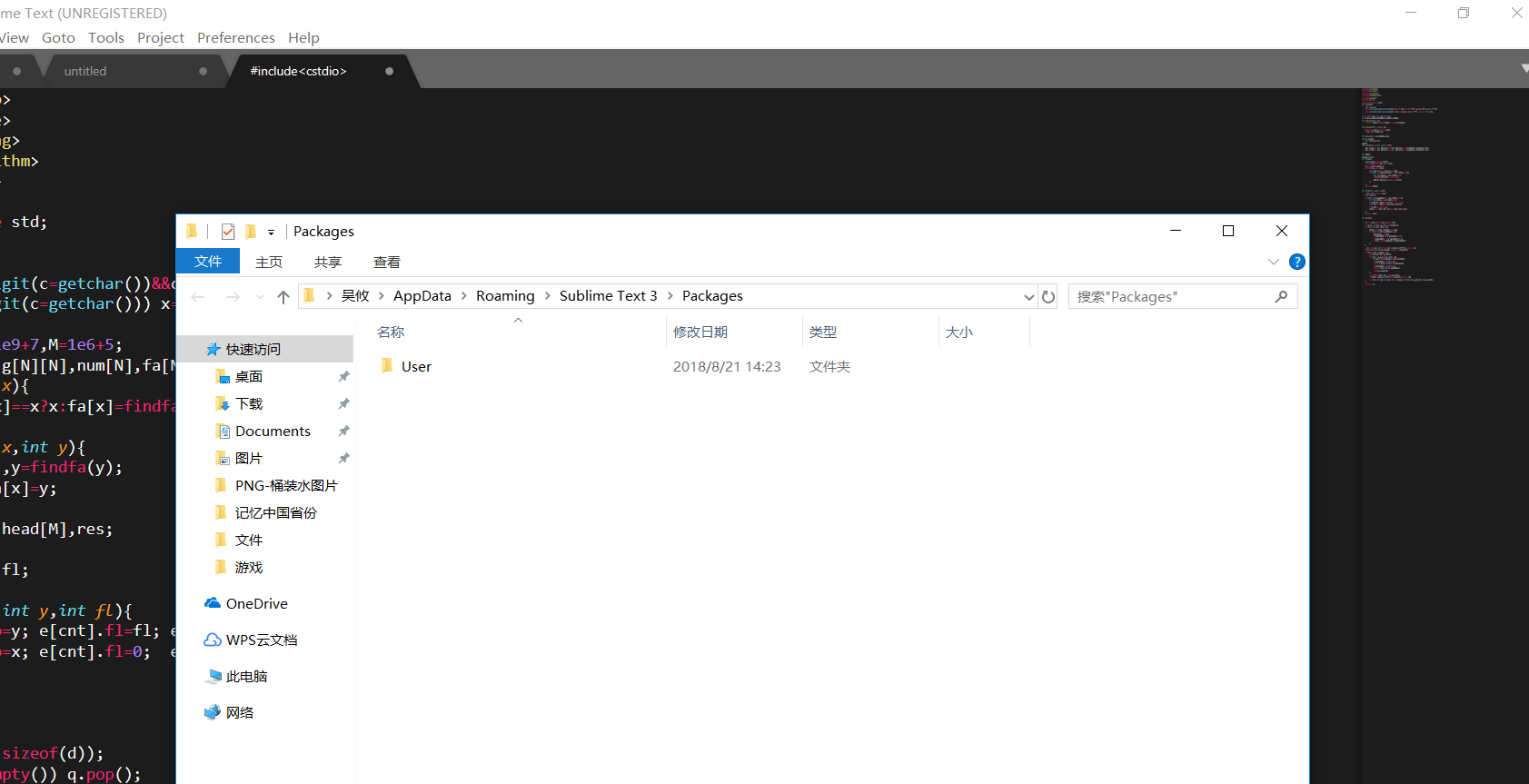
Task: Expand the chevron after Sublime Text 3 breadcrumb
Action: (x=670, y=295)
